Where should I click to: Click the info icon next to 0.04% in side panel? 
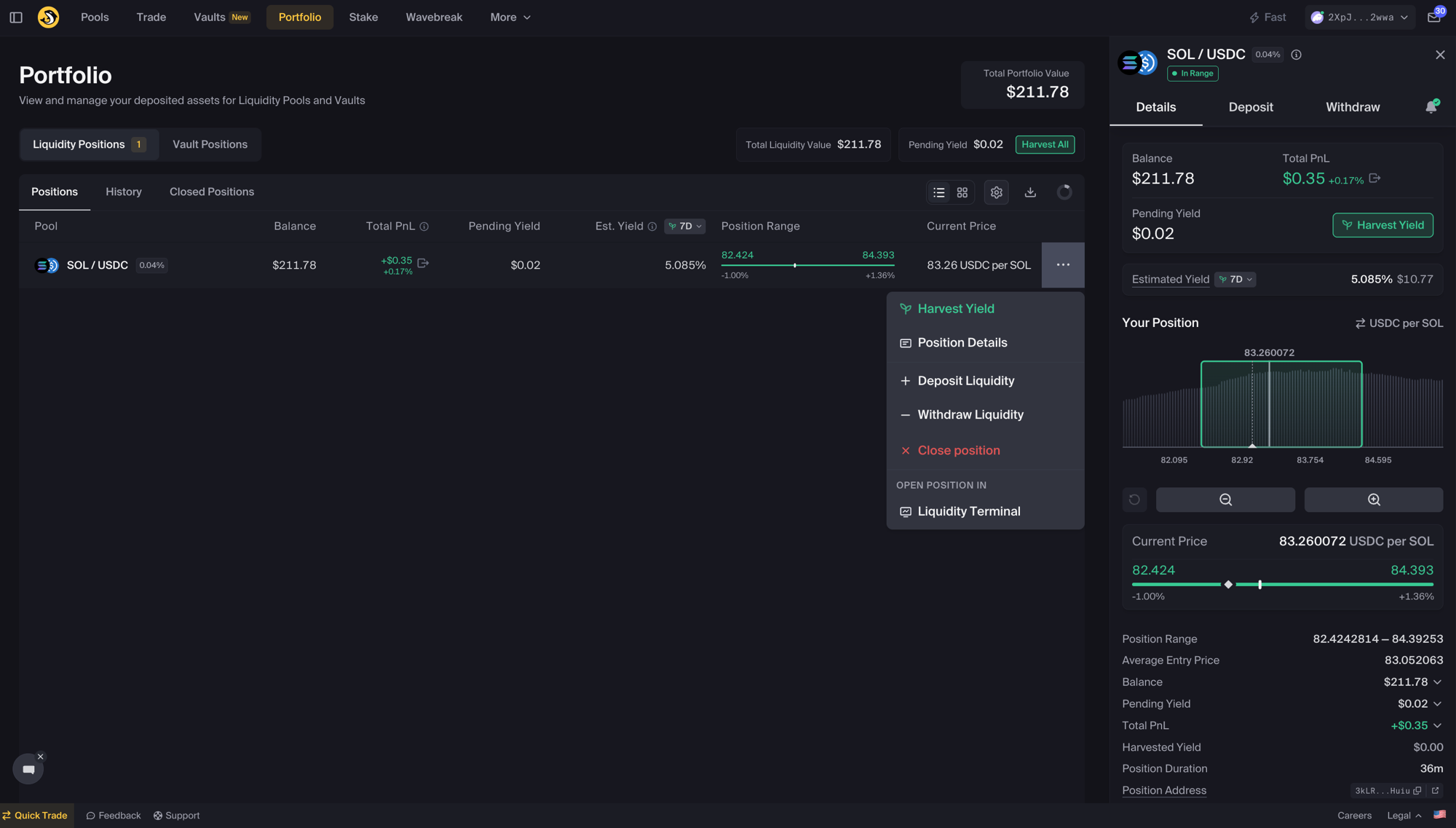click(1297, 55)
